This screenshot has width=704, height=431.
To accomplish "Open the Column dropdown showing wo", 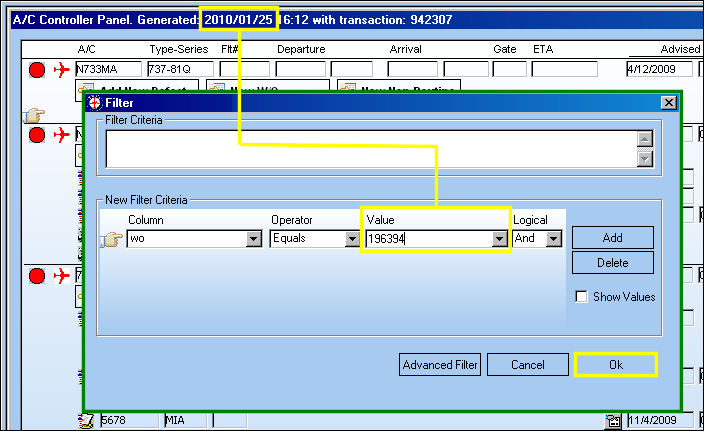I will [x=254, y=239].
